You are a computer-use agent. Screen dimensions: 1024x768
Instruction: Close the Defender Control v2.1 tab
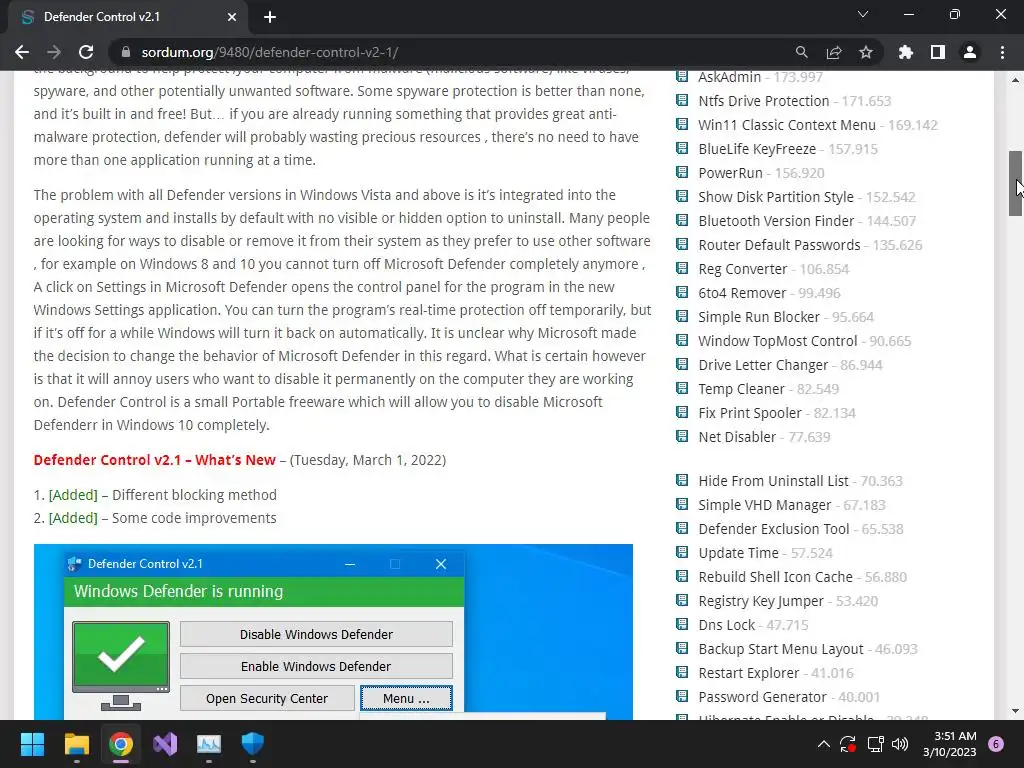point(232,17)
